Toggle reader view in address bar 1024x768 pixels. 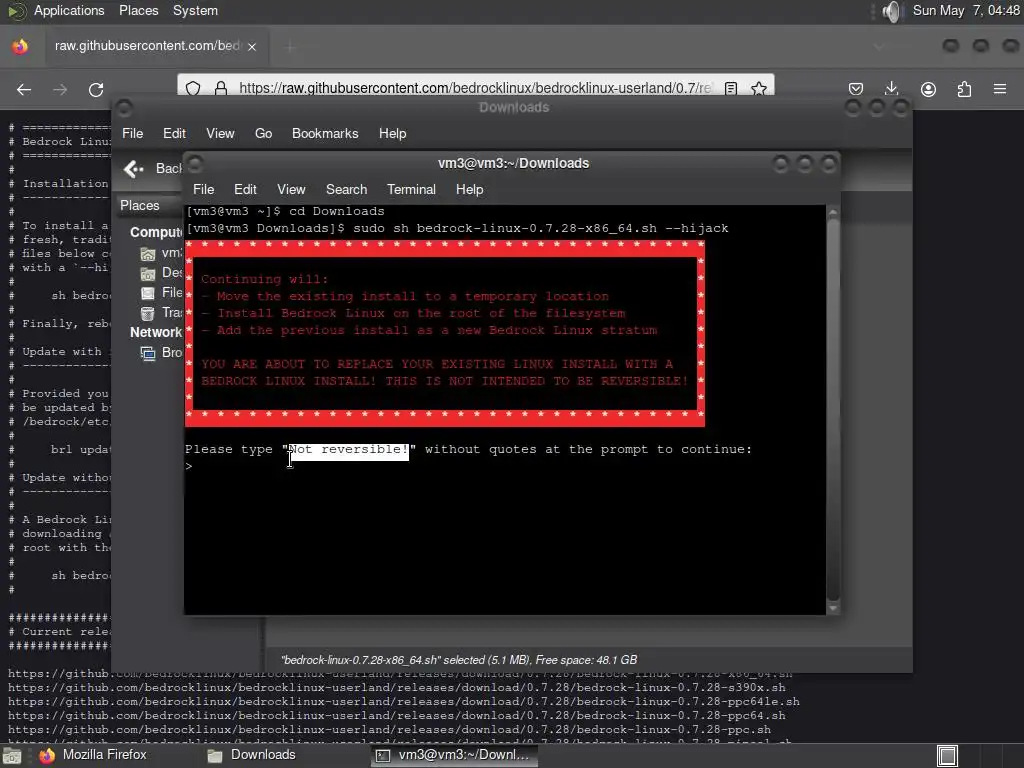click(x=731, y=88)
